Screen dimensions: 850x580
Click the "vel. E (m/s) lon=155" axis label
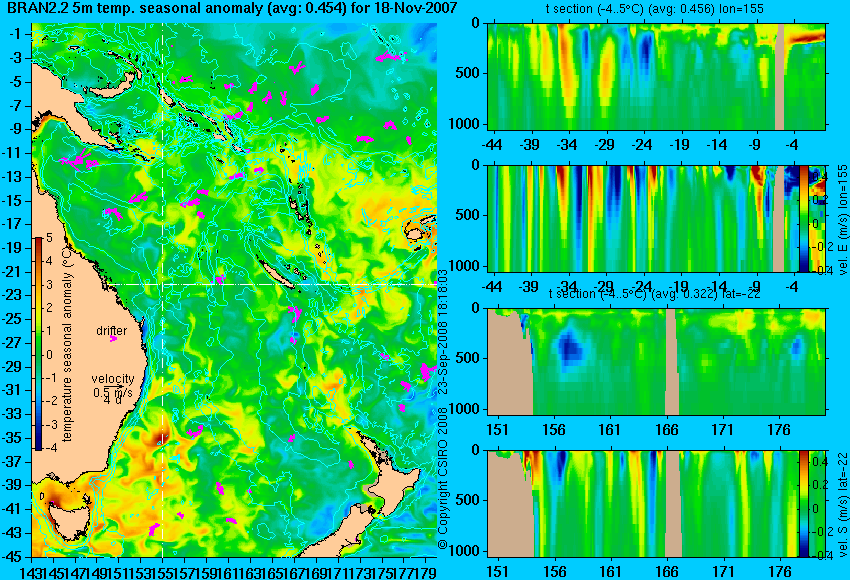[x=842, y=220]
